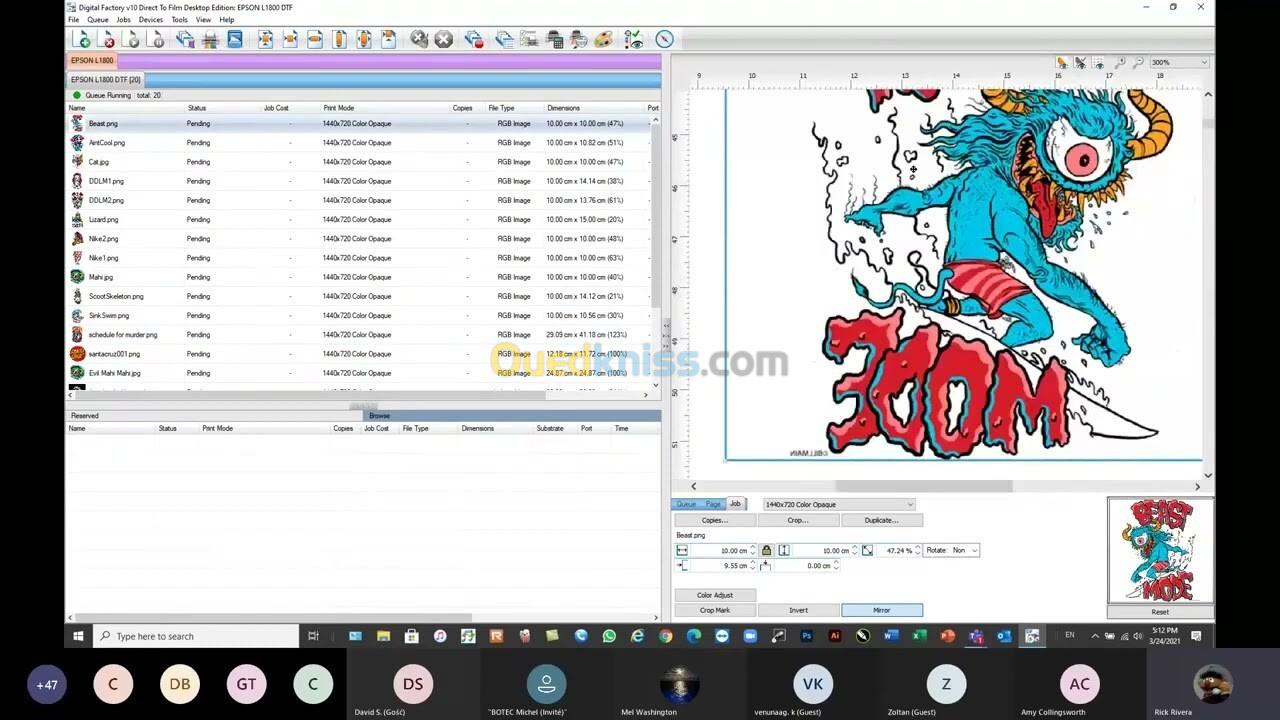The height and width of the screenshot is (720, 1280).
Task: Open the Devices menu
Action: (x=150, y=19)
